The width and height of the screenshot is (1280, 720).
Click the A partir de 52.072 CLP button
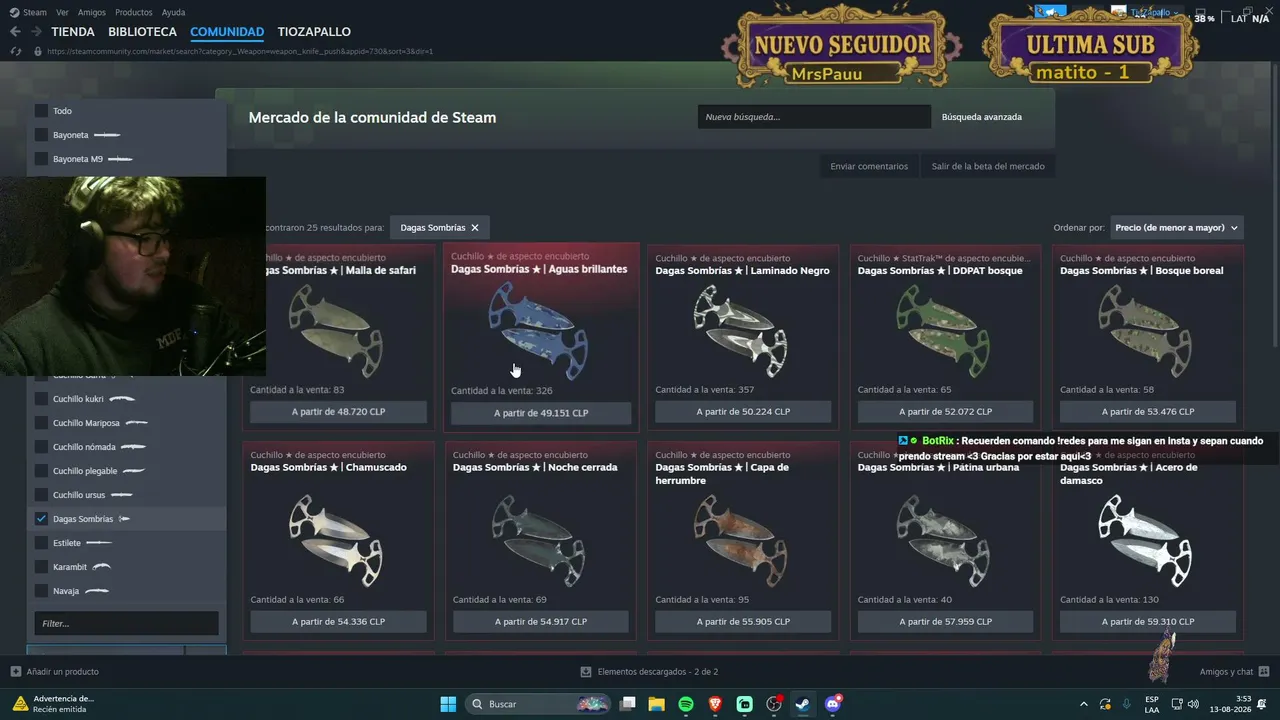pyautogui.click(x=945, y=412)
